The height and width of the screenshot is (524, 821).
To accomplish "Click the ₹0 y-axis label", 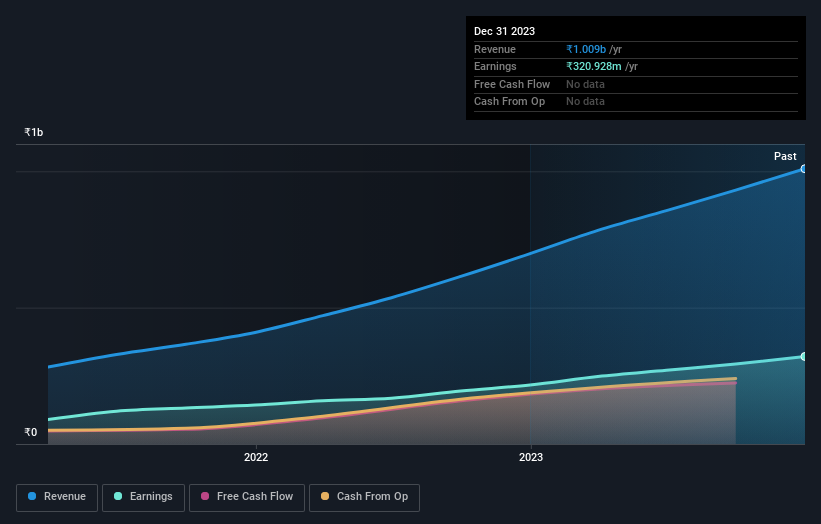I will [x=31, y=432].
